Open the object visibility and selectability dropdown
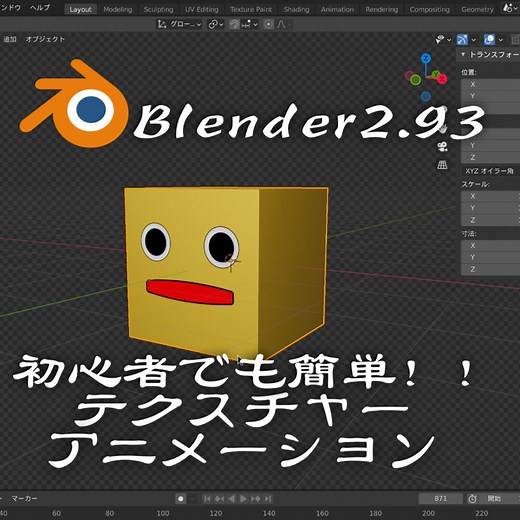The image size is (520, 520). [x=443, y=40]
